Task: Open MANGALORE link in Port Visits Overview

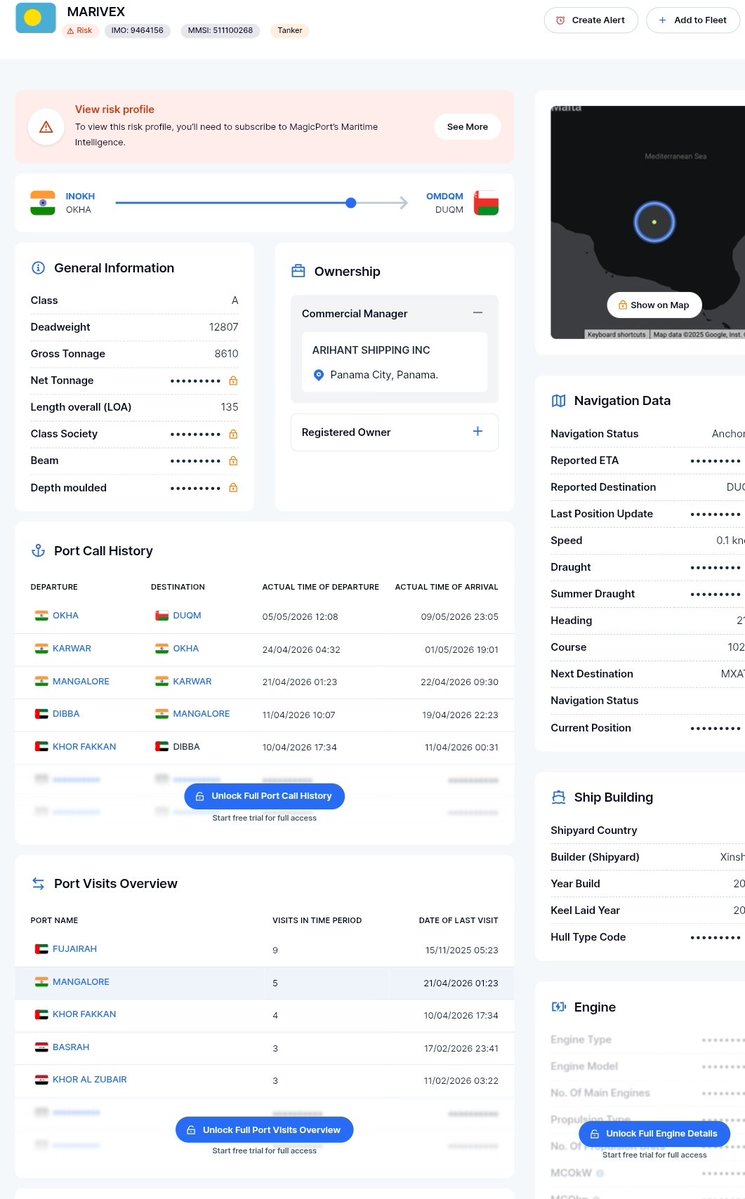Action: pyautogui.click(x=81, y=982)
